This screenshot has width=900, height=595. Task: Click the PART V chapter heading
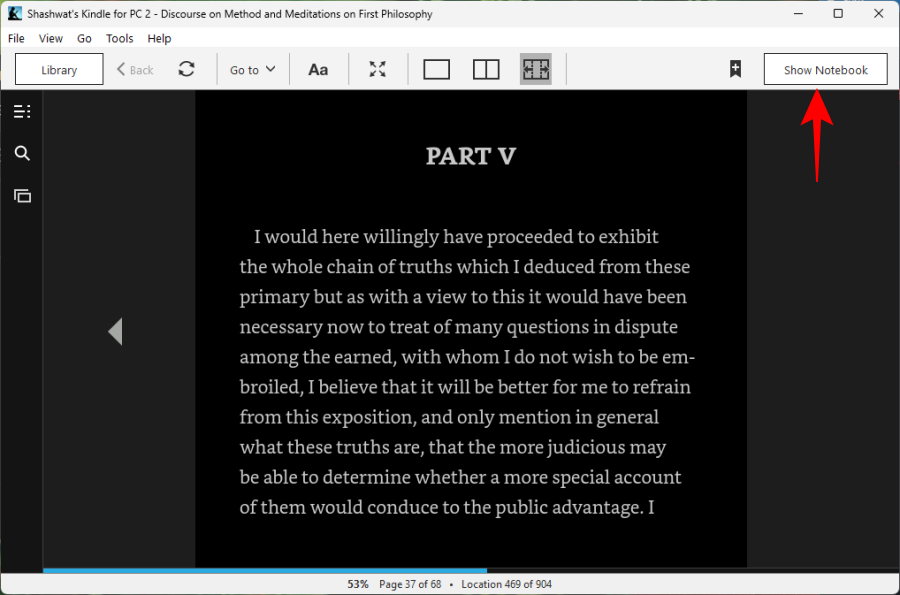pos(471,156)
